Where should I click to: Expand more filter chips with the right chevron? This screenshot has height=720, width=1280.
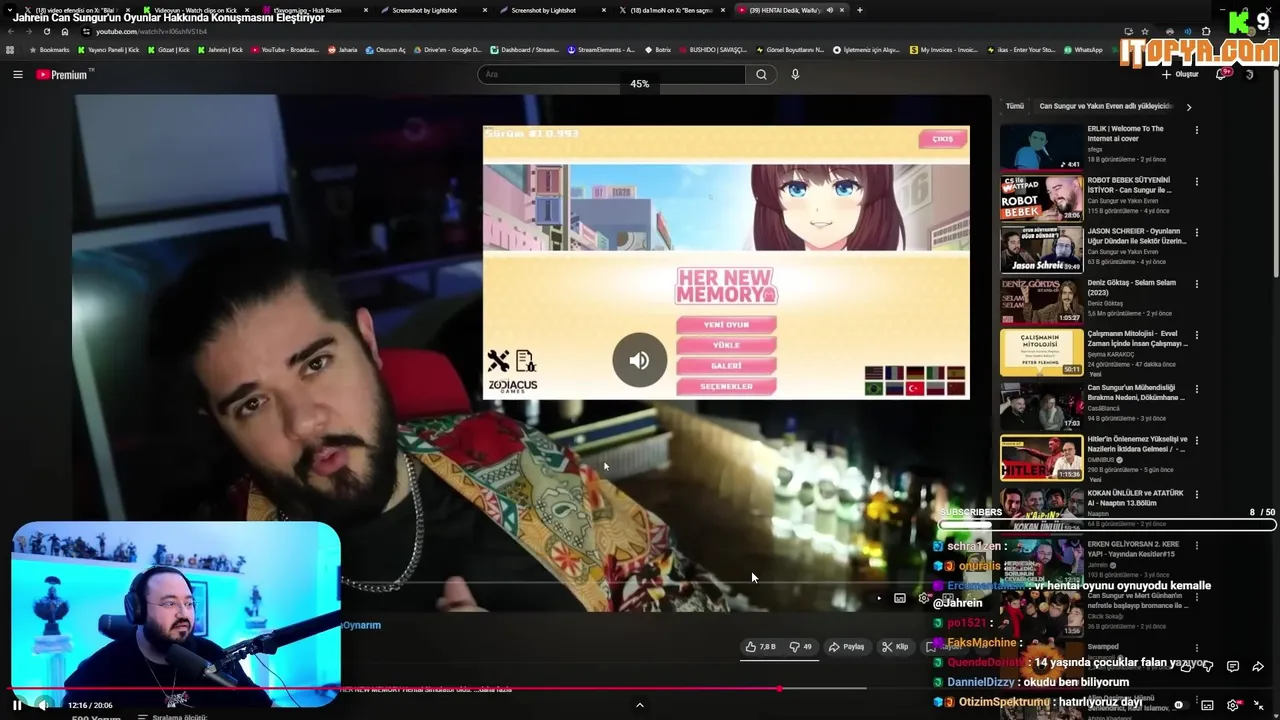(1188, 106)
